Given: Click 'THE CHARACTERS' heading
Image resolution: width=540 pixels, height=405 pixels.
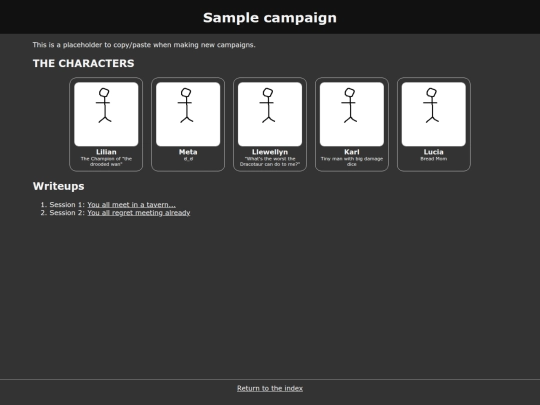Looking at the screenshot, I should (x=83, y=63).
